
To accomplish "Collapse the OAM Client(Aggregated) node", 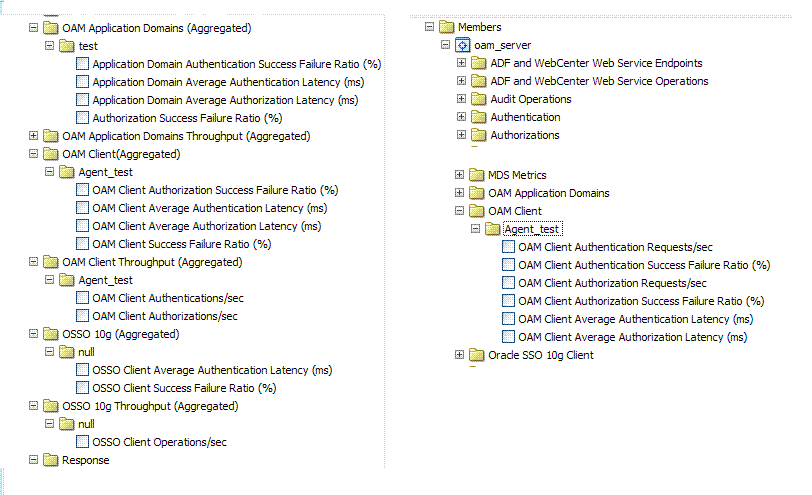I will pyautogui.click(x=34, y=154).
